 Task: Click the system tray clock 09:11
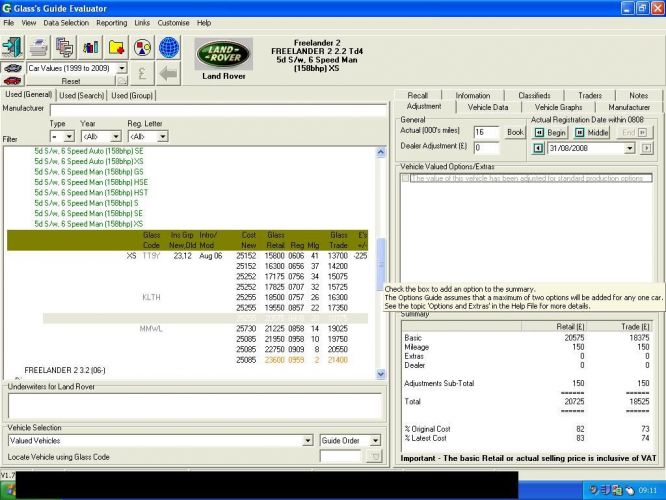tap(647, 490)
